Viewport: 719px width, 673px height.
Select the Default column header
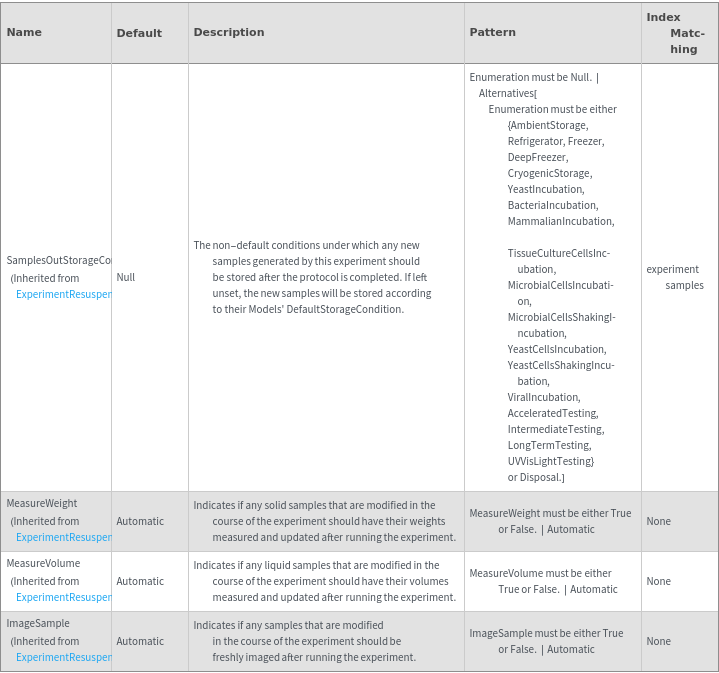point(139,33)
